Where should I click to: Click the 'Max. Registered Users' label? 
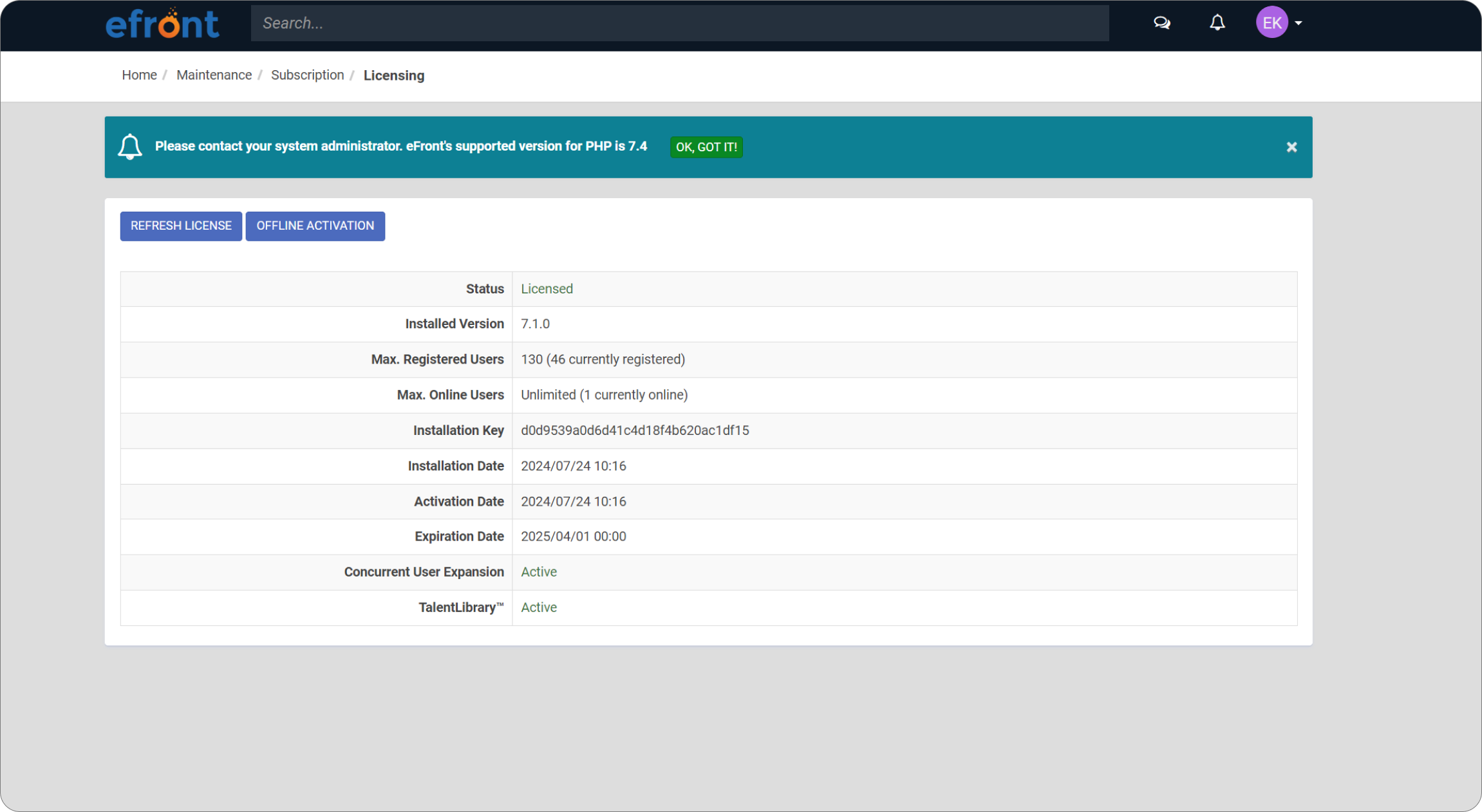pos(437,360)
